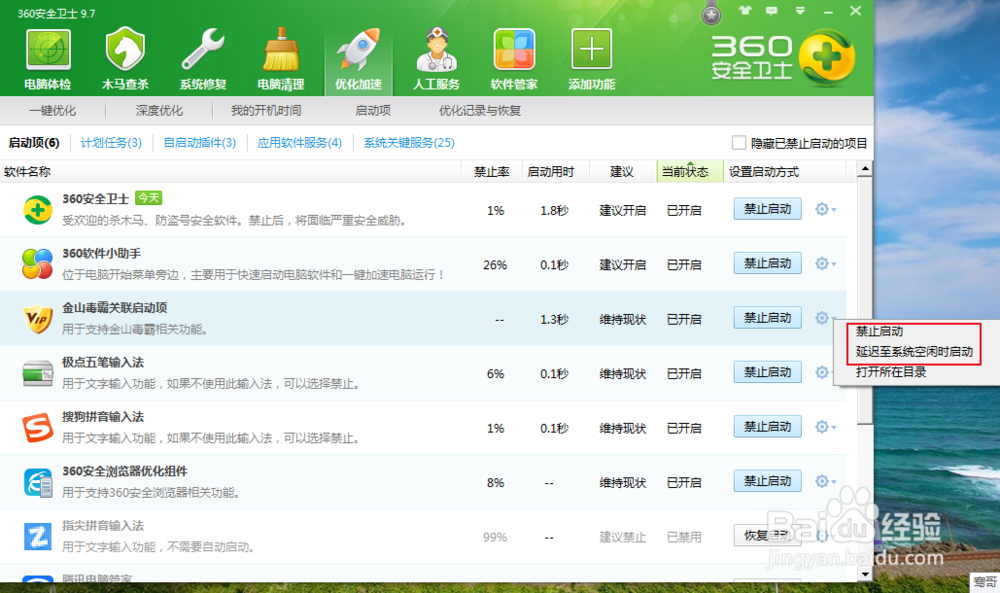Viewport: 1000px width, 593px height.
Task: Open 软件管家 software manager icon
Action: click(x=514, y=57)
